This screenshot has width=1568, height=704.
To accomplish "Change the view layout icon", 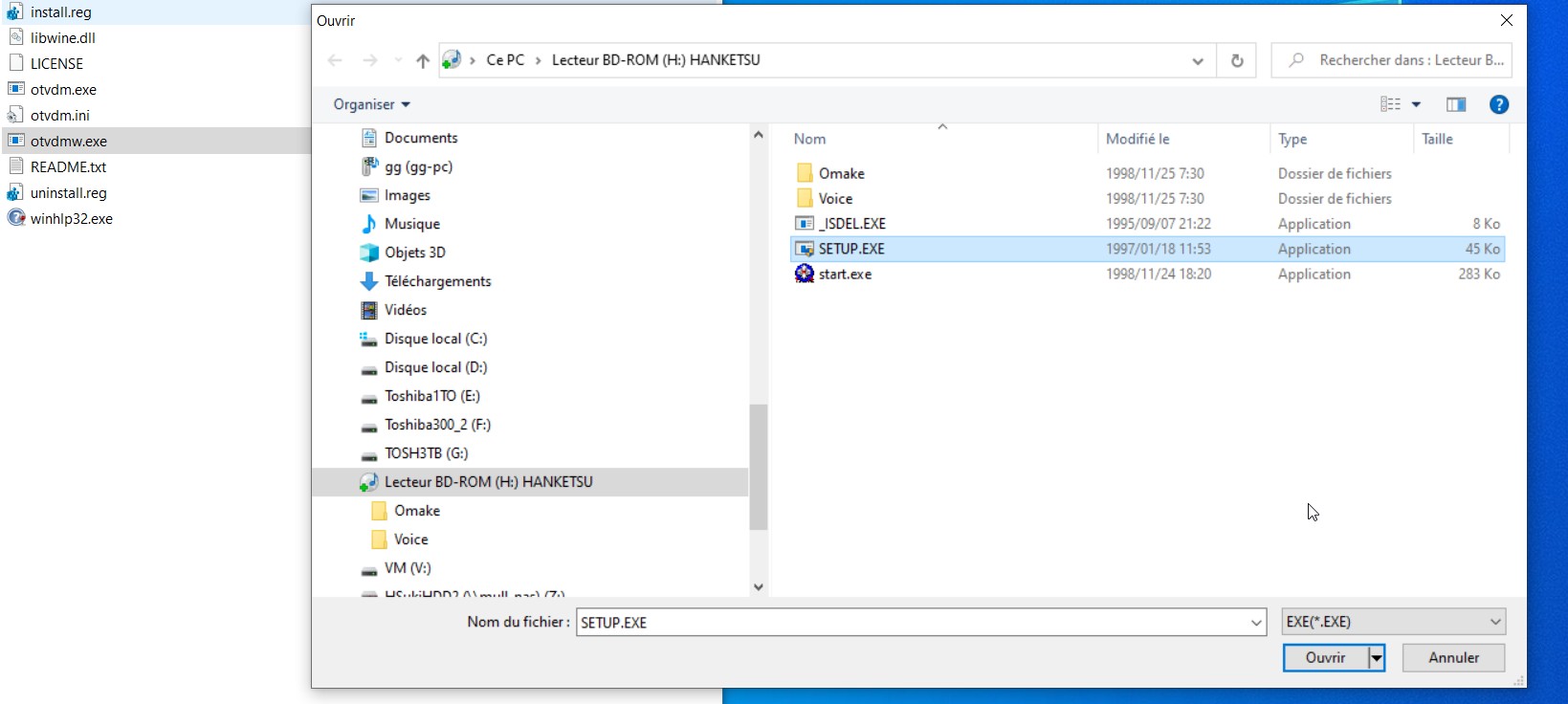I will click(x=1390, y=104).
